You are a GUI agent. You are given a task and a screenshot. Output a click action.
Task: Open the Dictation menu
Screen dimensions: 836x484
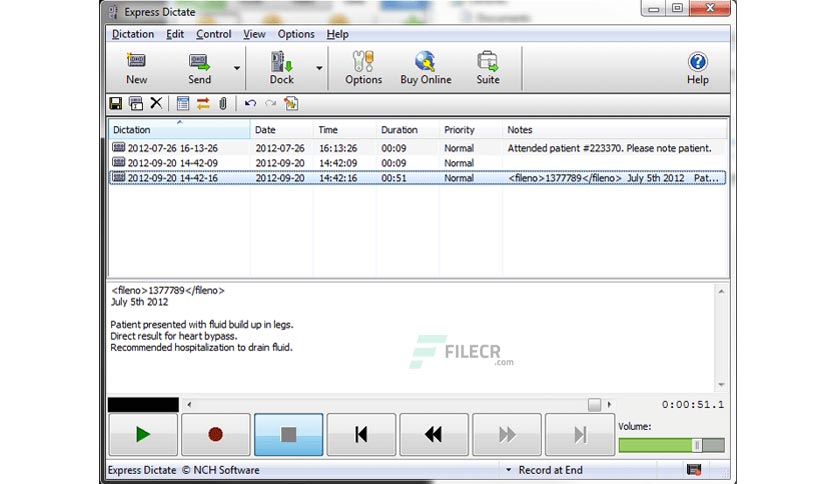[x=133, y=34]
